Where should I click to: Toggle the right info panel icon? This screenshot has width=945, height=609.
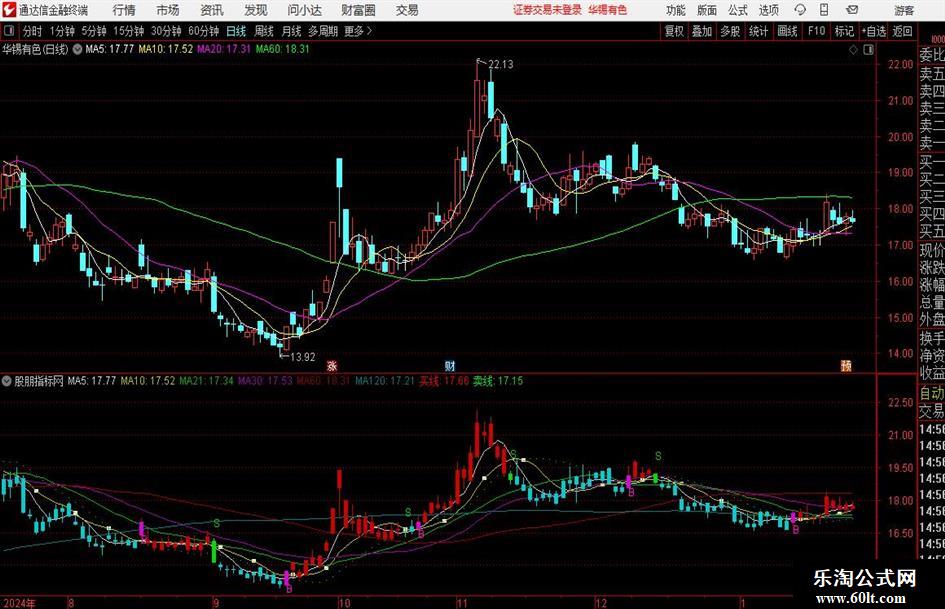point(868,50)
